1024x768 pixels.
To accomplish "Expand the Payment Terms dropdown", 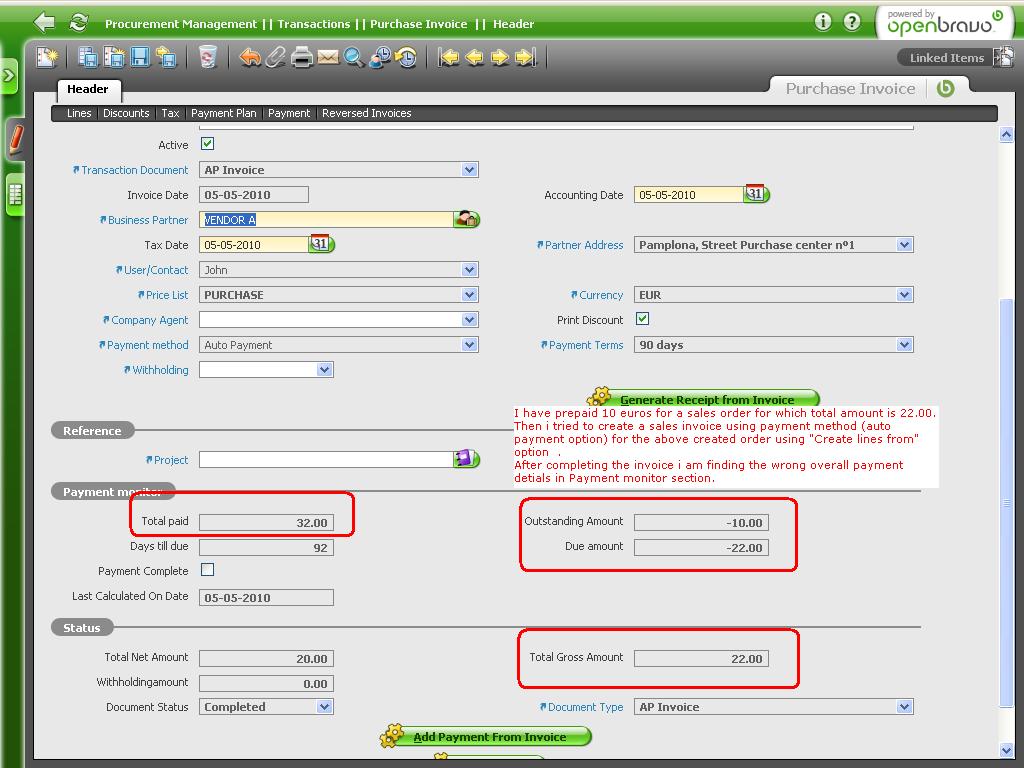I will coord(904,345).
